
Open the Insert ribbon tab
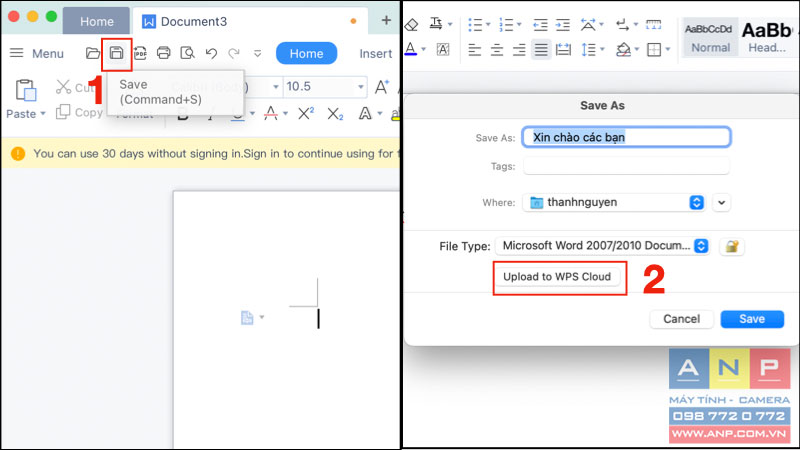(376, 54)
